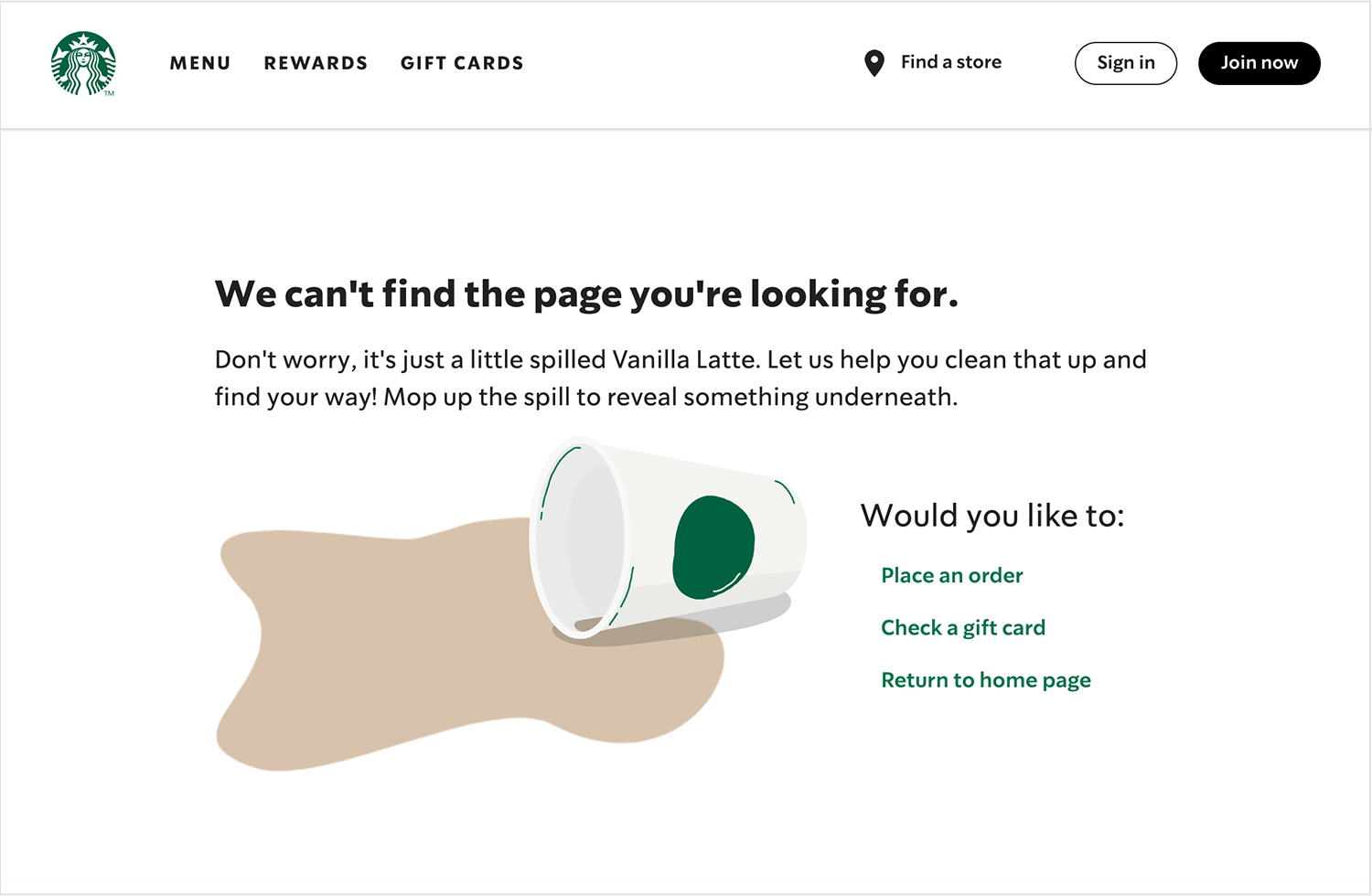Click the green dot on the spilled cup
Screen dimensions: 1372x896
[713, 548]
